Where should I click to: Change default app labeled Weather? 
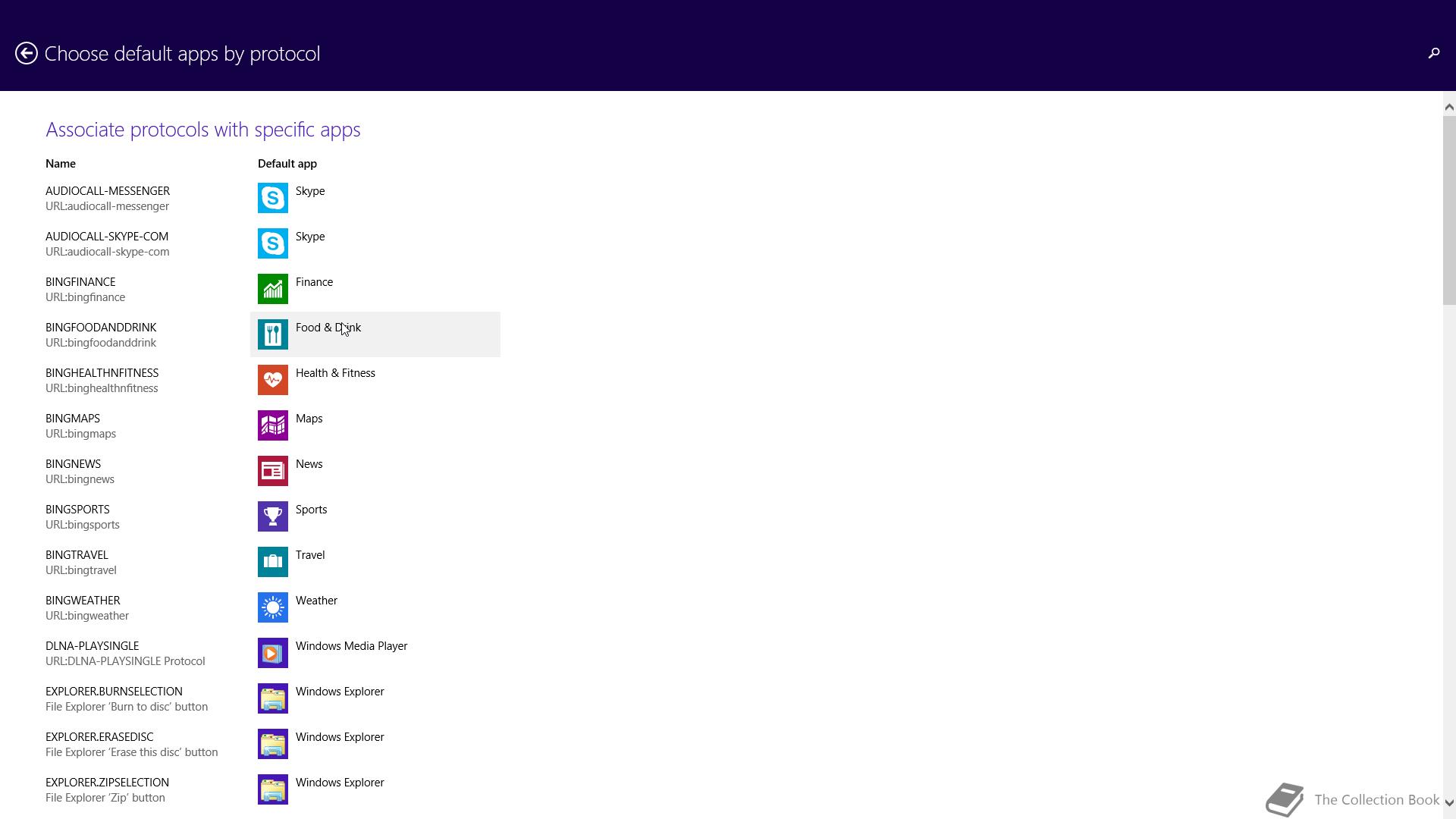point(316,601)
